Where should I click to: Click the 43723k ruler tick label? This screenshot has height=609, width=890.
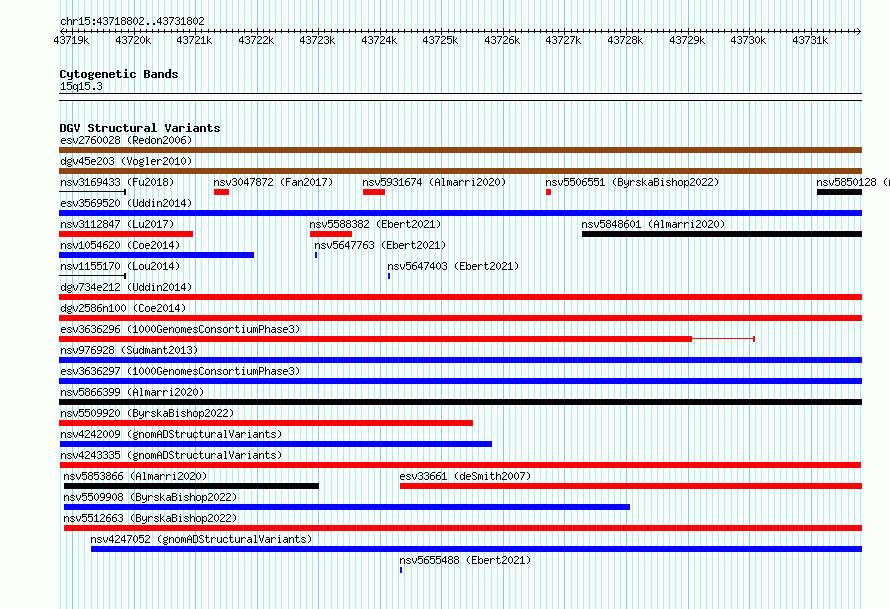click(x=317, y=40)
